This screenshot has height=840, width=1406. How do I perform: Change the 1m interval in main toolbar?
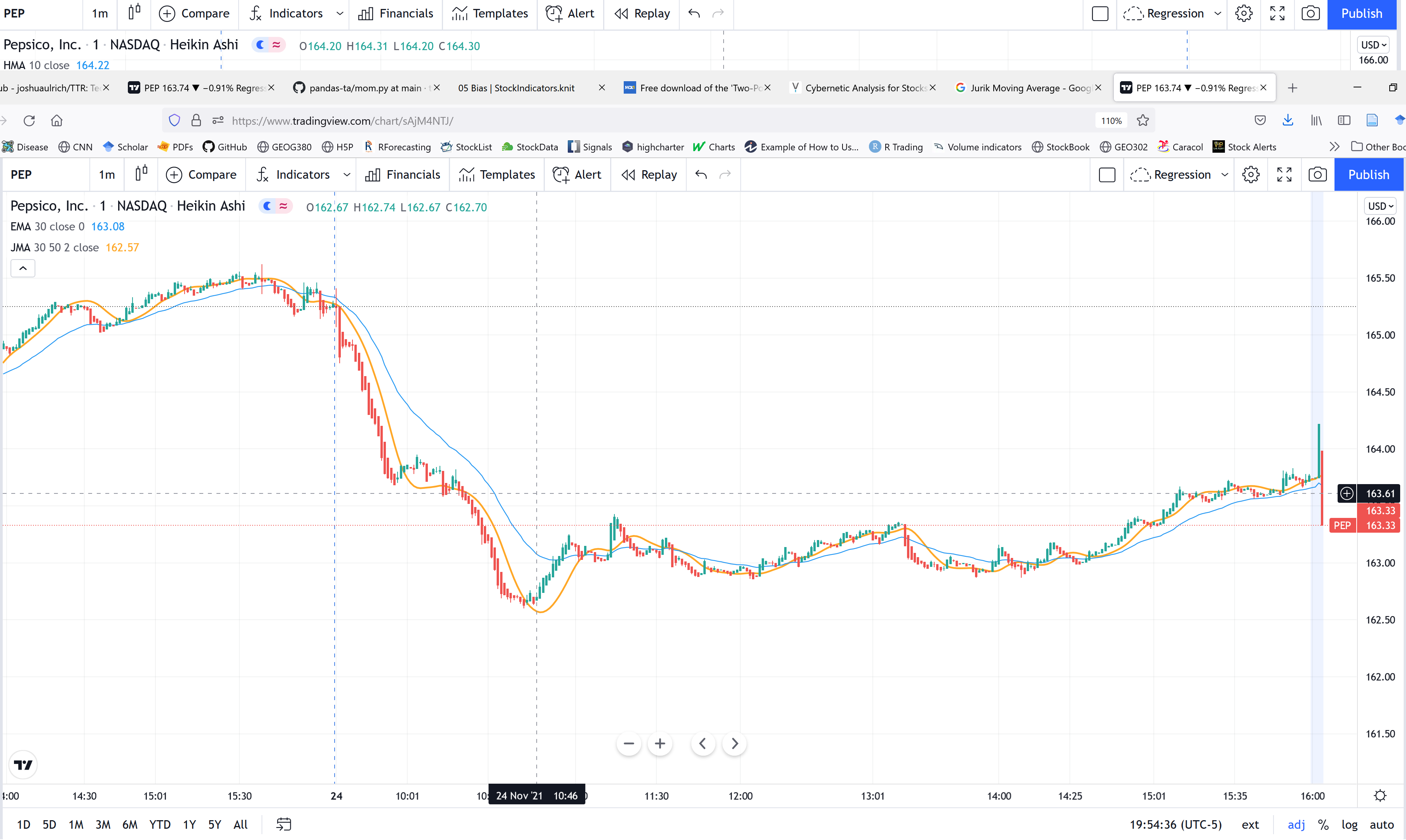106,174
